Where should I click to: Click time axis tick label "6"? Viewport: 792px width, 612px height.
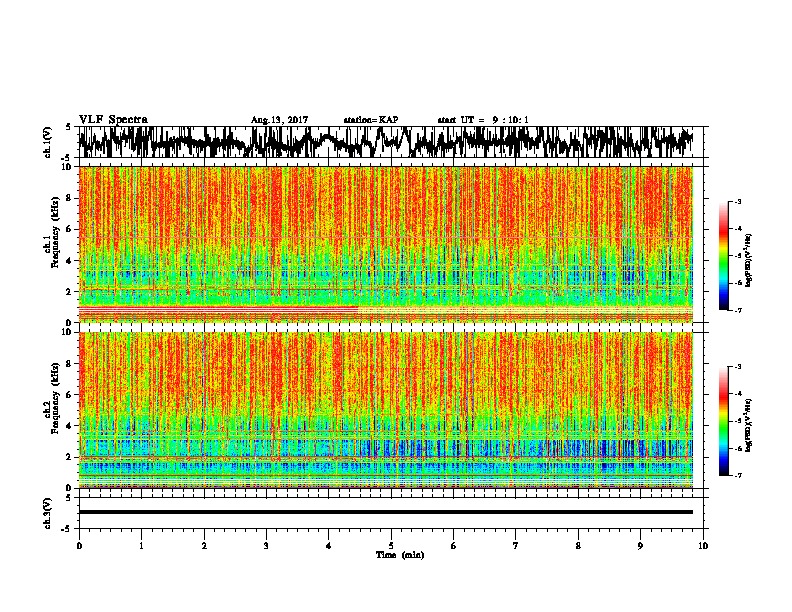454,546
